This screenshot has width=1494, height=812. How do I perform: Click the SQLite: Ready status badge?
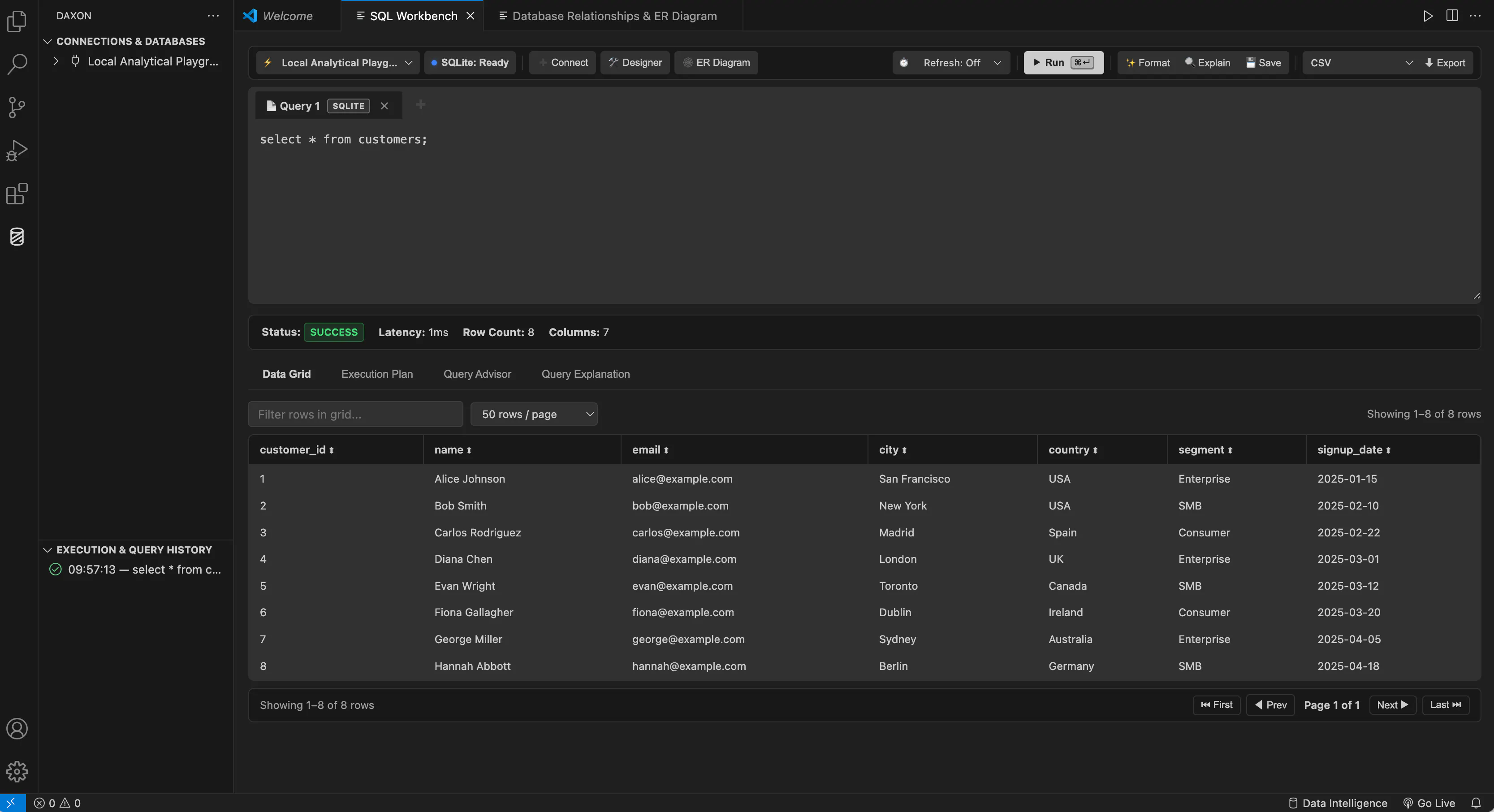pyautogui.click(x=470, y=63)
